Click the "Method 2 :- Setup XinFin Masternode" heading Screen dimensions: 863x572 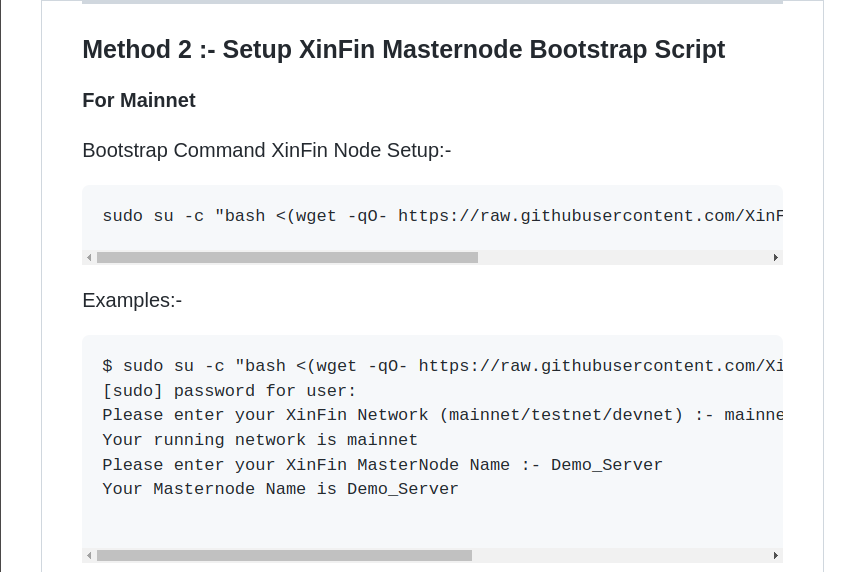[403, 49]
